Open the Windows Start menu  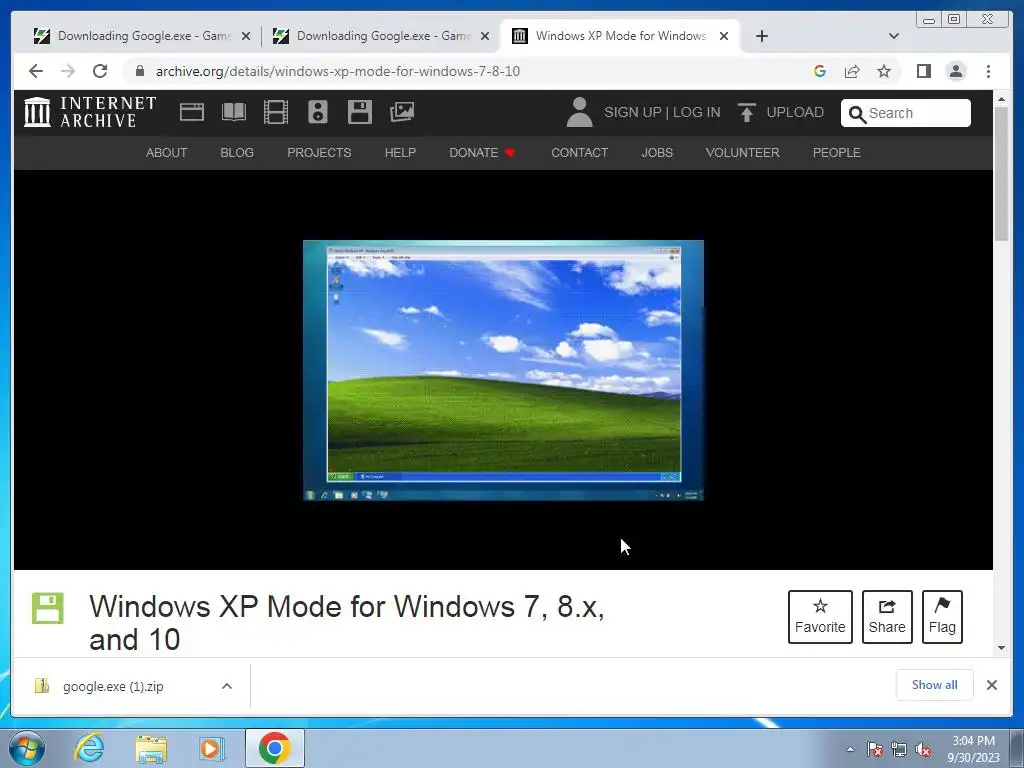click(27, 748)
